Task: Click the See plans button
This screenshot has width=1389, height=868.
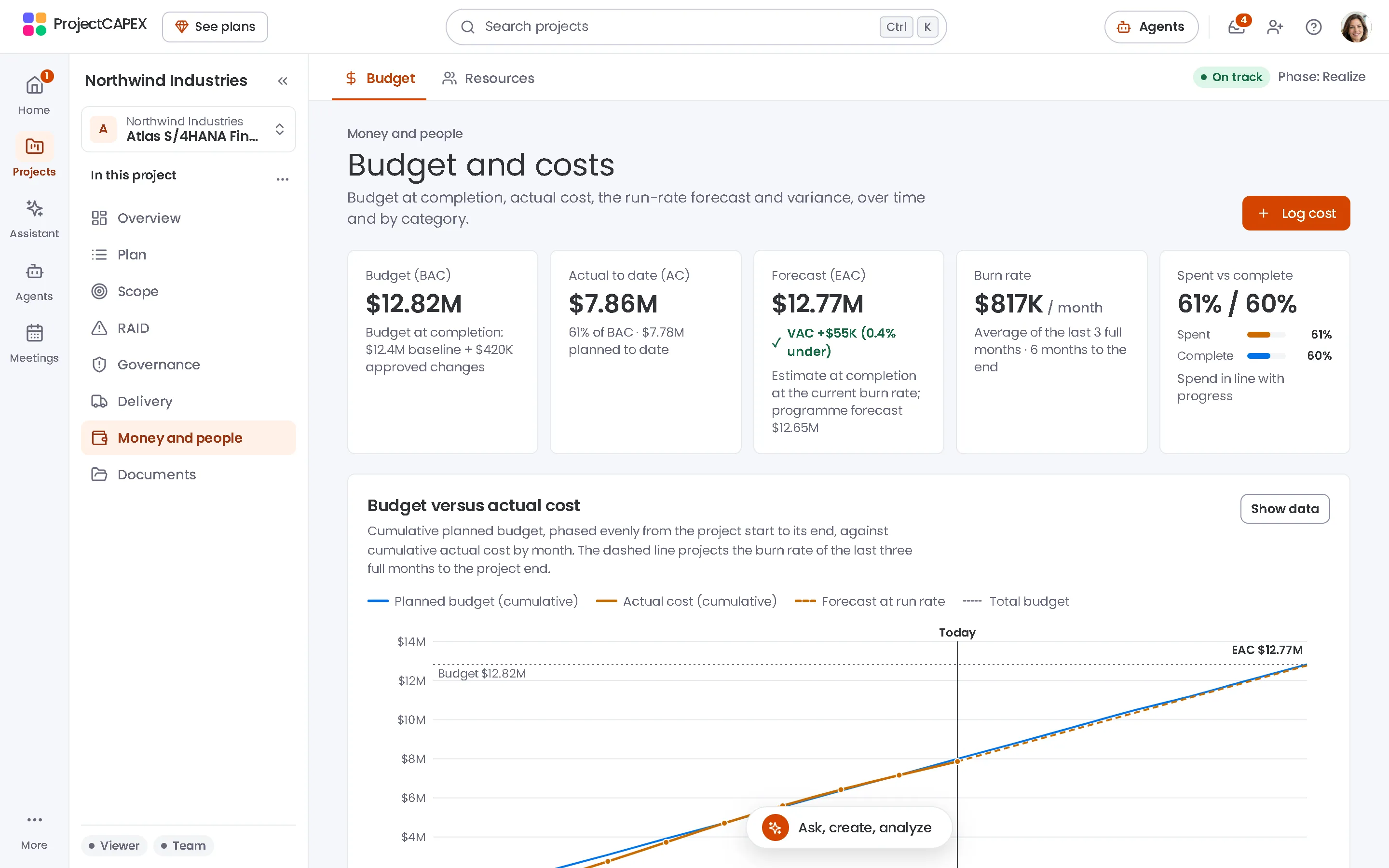Action: pyautogui.click(x=215, y=27)
